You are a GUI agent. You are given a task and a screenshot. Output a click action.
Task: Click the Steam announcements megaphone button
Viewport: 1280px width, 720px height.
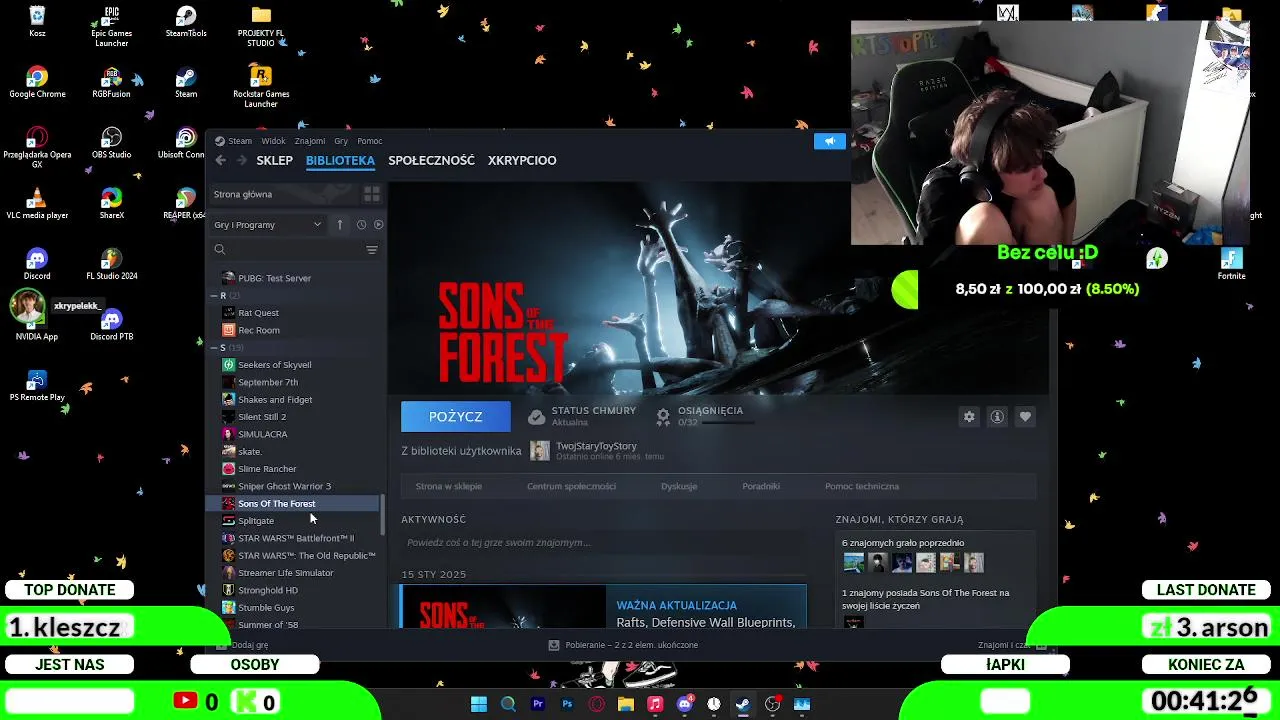[829, 141]
